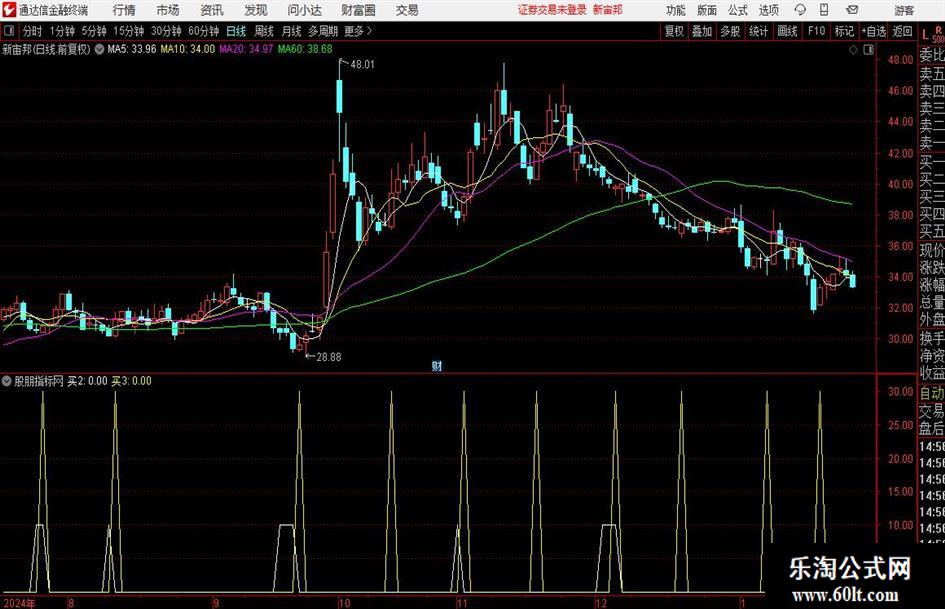
Task: Open F10 company info
Action: click(816, 31)
